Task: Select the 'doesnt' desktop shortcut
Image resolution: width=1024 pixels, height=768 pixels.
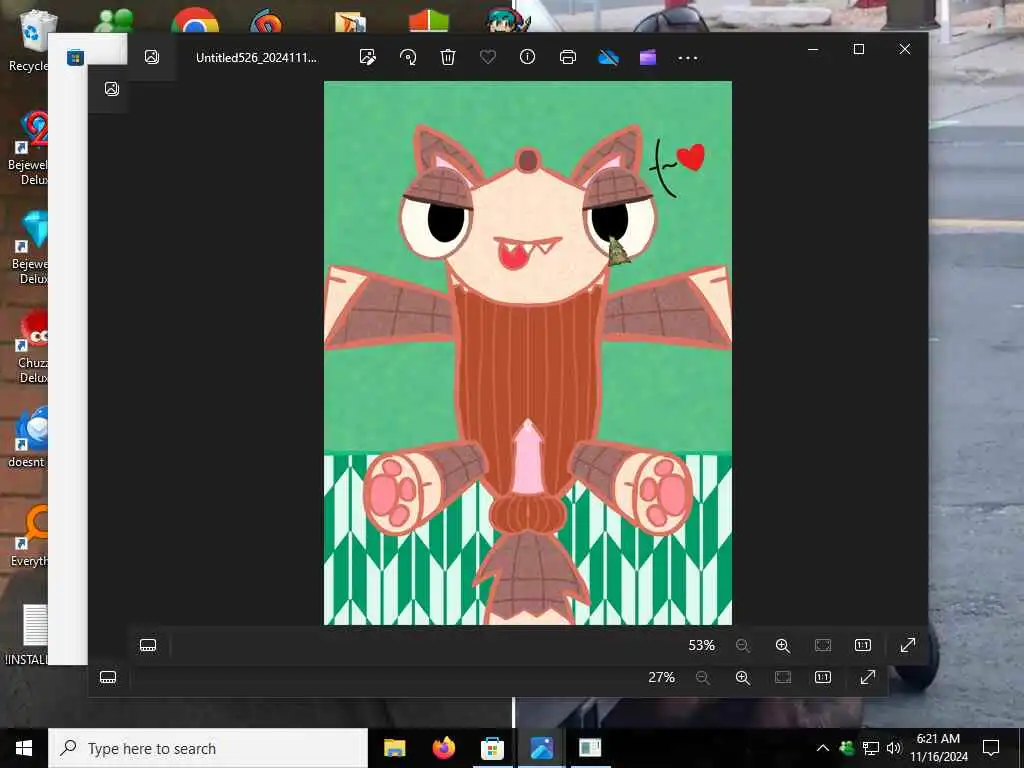Action: tap(27, 436)
